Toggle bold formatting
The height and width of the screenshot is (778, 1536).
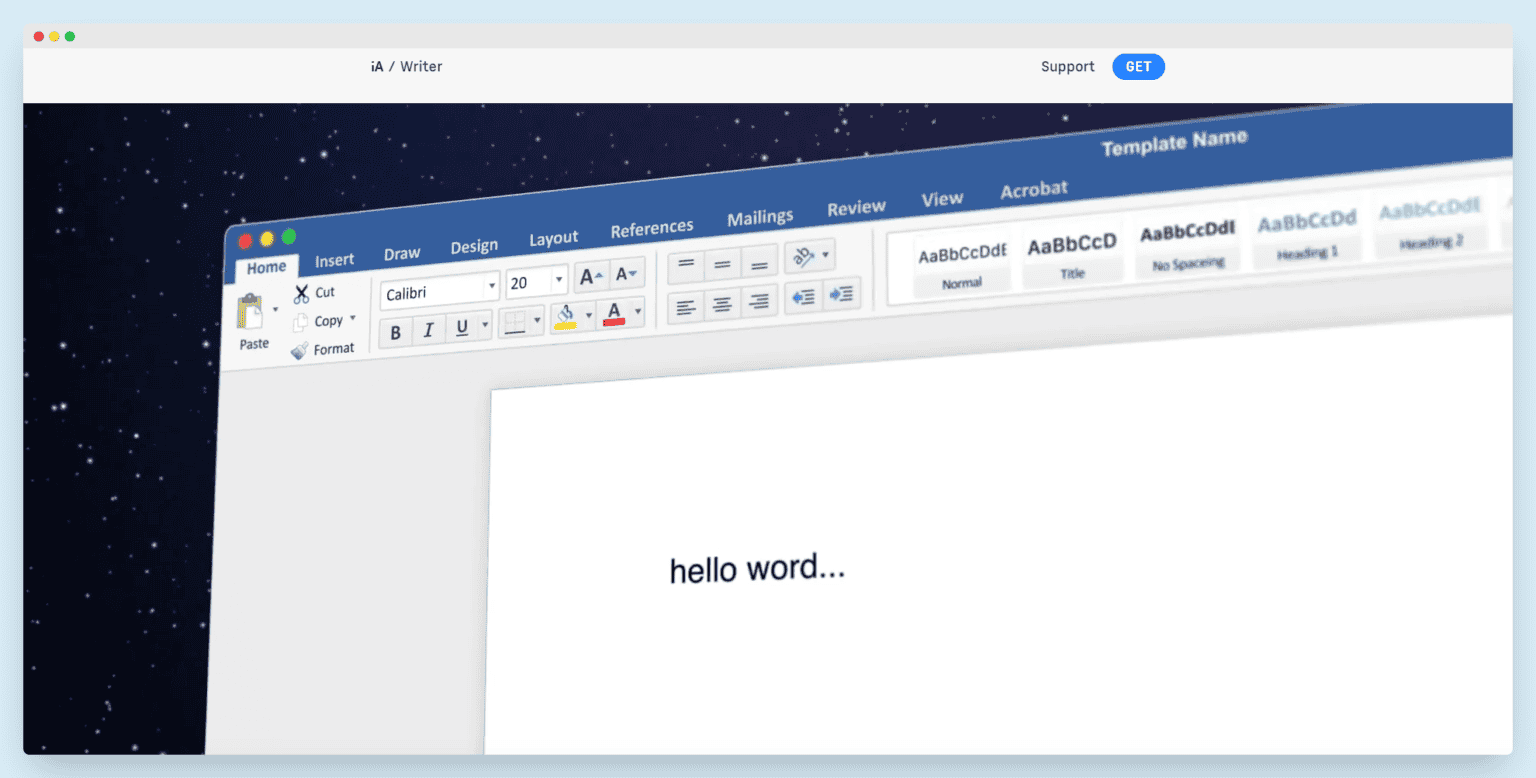[396, 332]
